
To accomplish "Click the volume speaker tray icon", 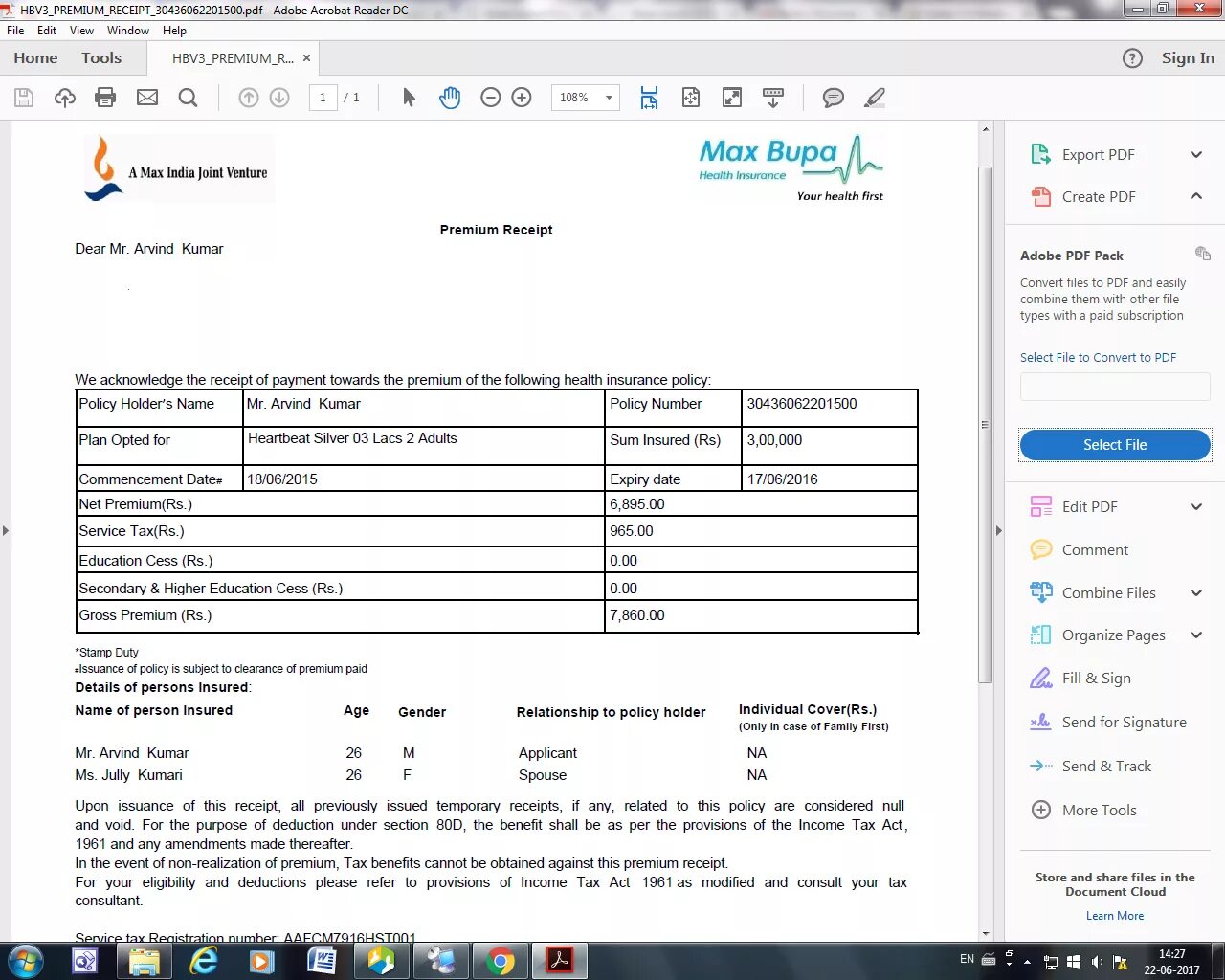I will coord(1097,962).
